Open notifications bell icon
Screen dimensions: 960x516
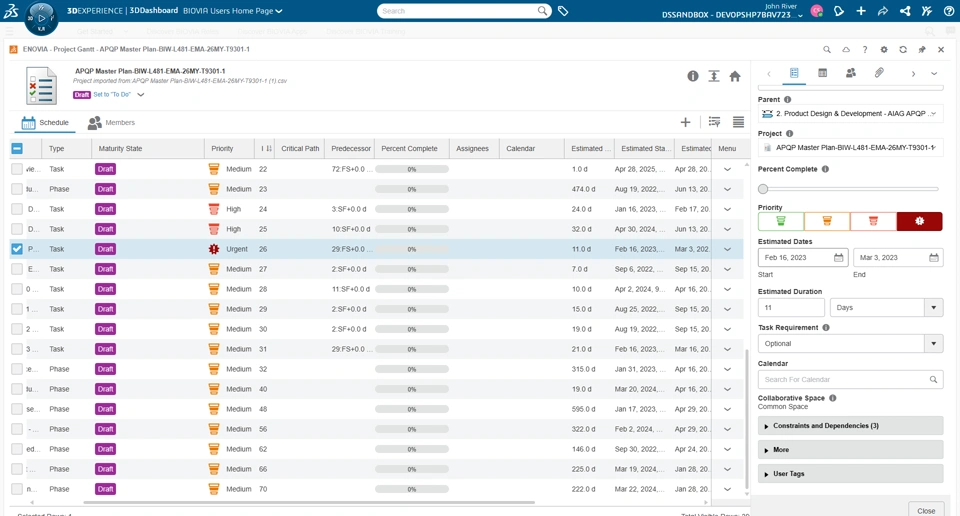(839, 11)
